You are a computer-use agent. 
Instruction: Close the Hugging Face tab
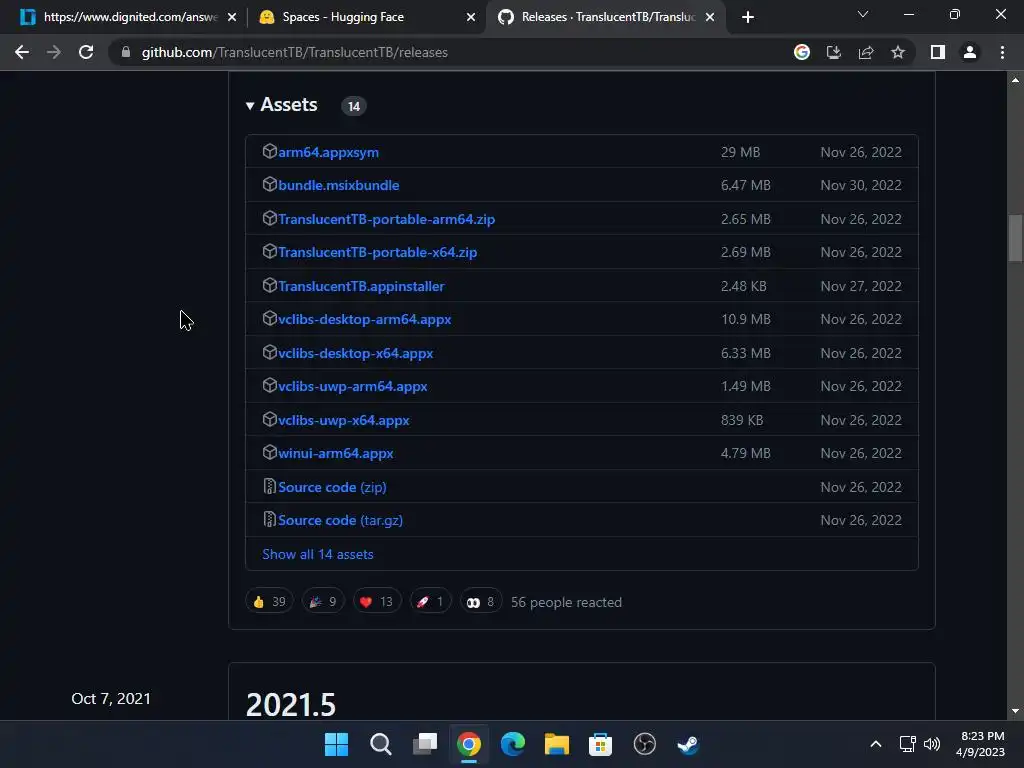[x=471, y=18]
